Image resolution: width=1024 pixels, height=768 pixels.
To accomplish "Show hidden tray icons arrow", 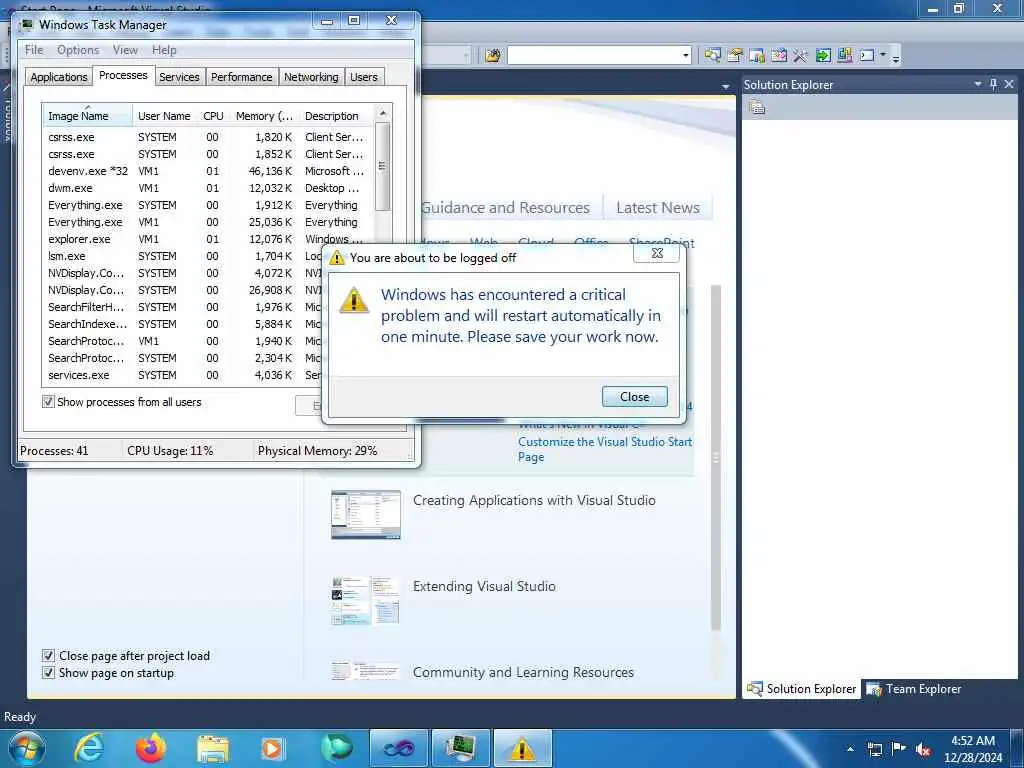I will coord(850,750).
